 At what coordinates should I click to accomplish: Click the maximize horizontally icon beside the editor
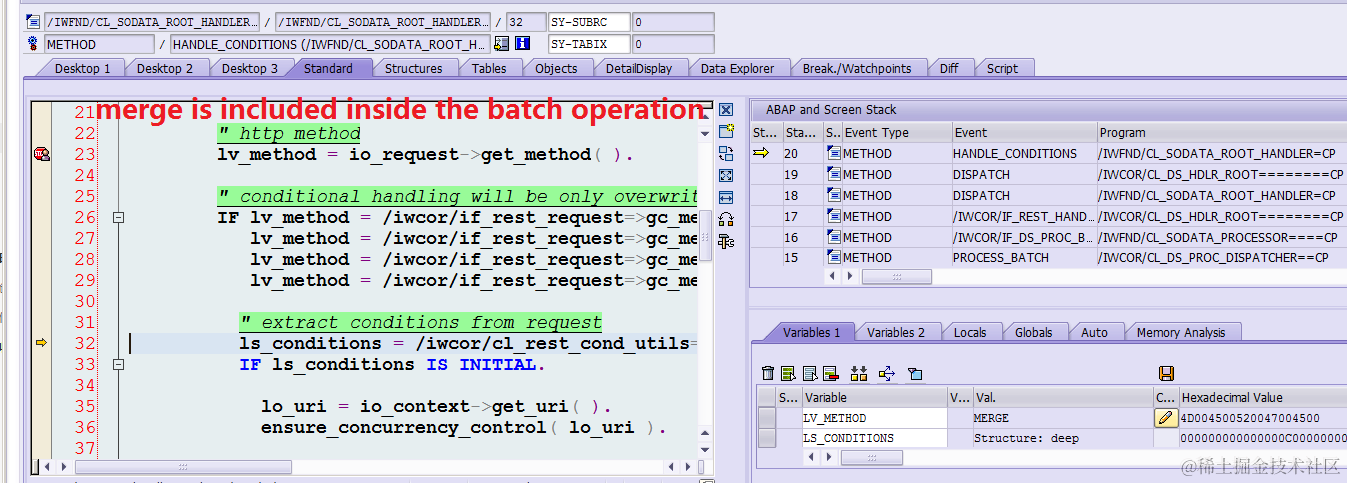pyautogui.click(x=727, y=197)
